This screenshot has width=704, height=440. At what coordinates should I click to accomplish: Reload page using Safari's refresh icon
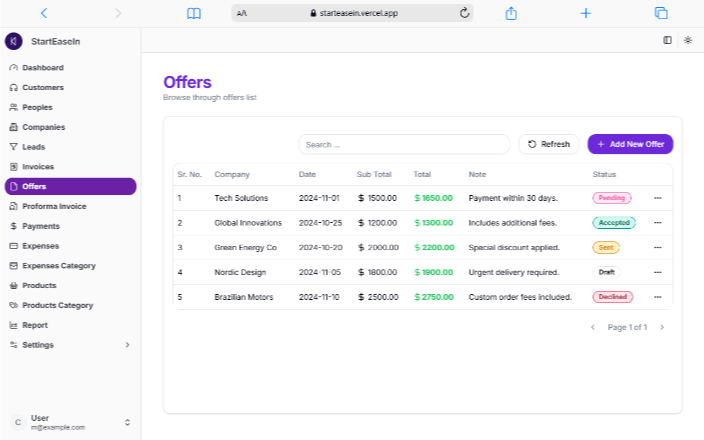(x=464, y=13)
